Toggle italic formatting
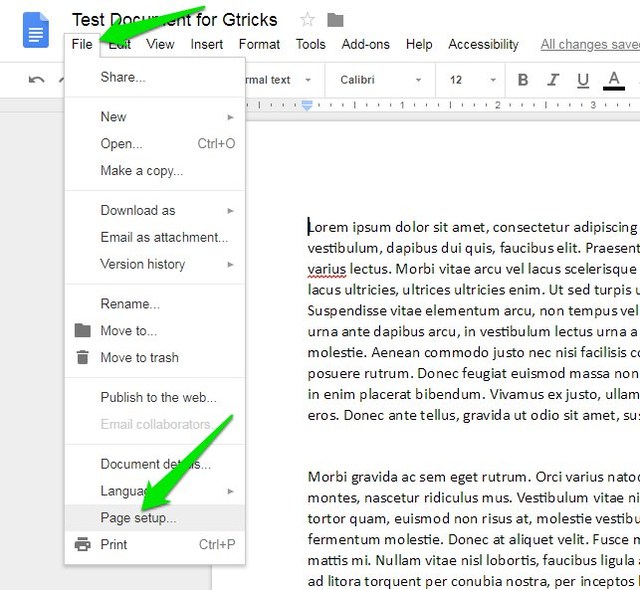This screenshot has height=590, width=640. [553, 80]
